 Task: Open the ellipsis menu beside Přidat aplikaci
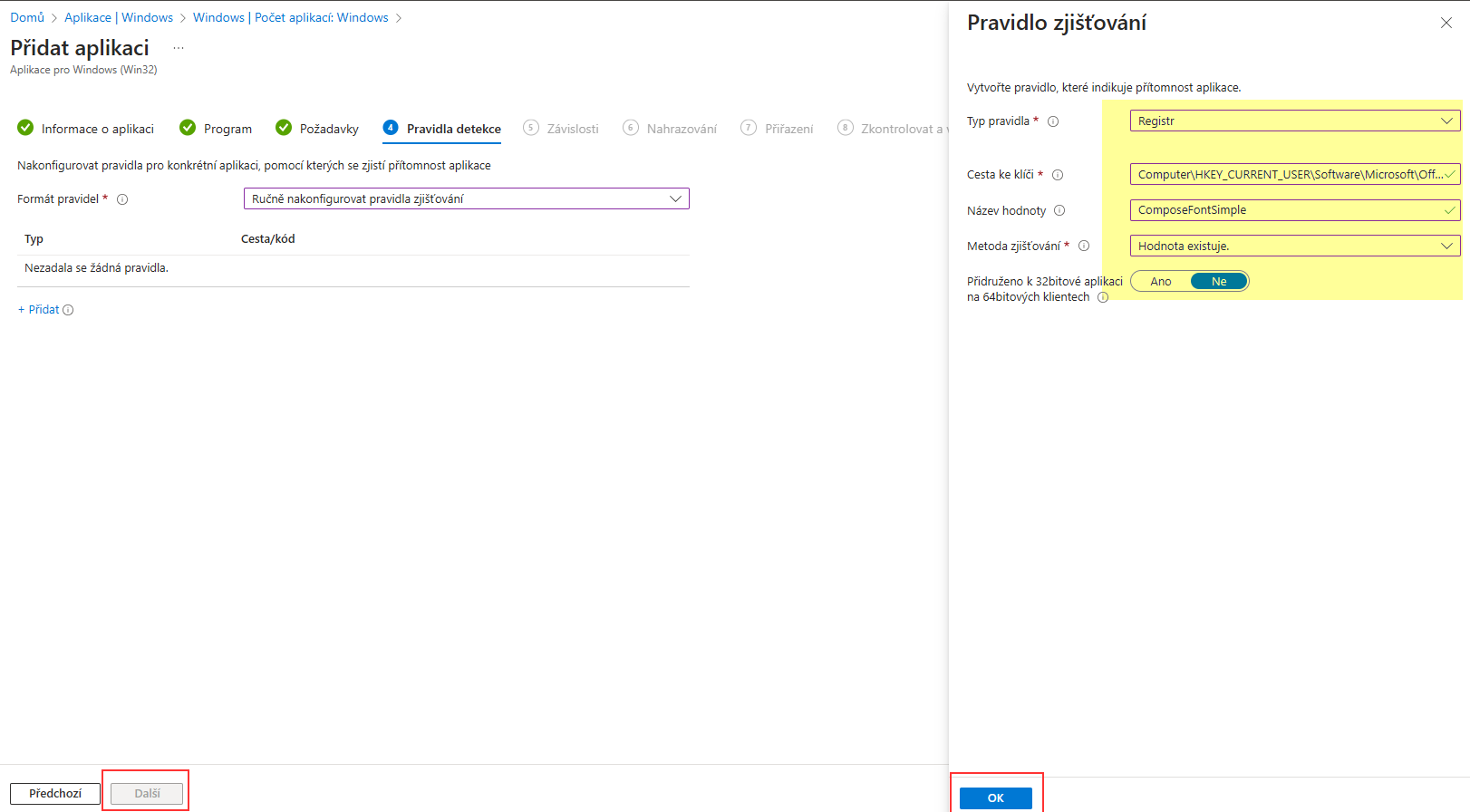pyautogui.click(x=179, y=48)
